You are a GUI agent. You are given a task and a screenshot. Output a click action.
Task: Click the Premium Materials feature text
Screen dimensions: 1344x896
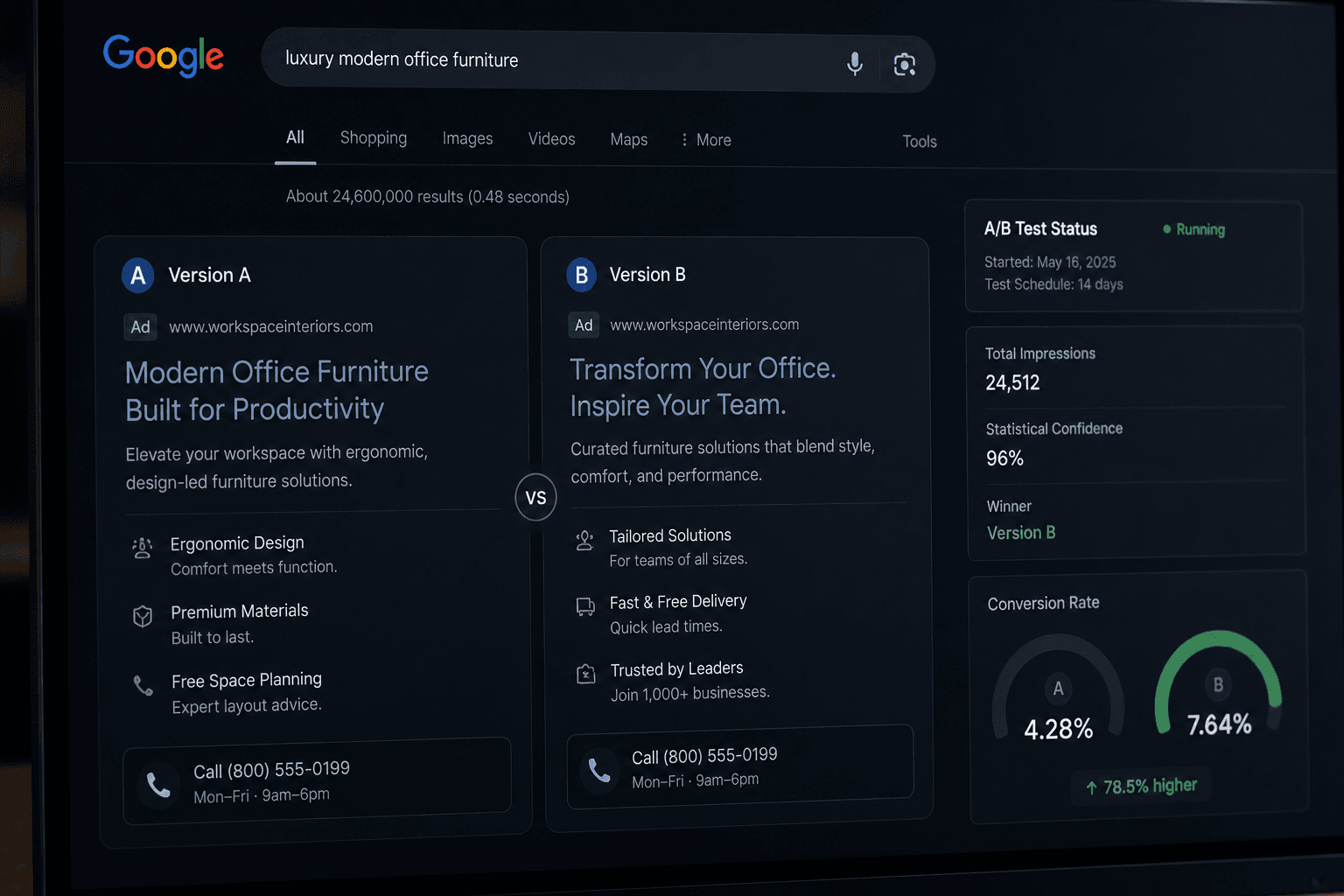240,611
